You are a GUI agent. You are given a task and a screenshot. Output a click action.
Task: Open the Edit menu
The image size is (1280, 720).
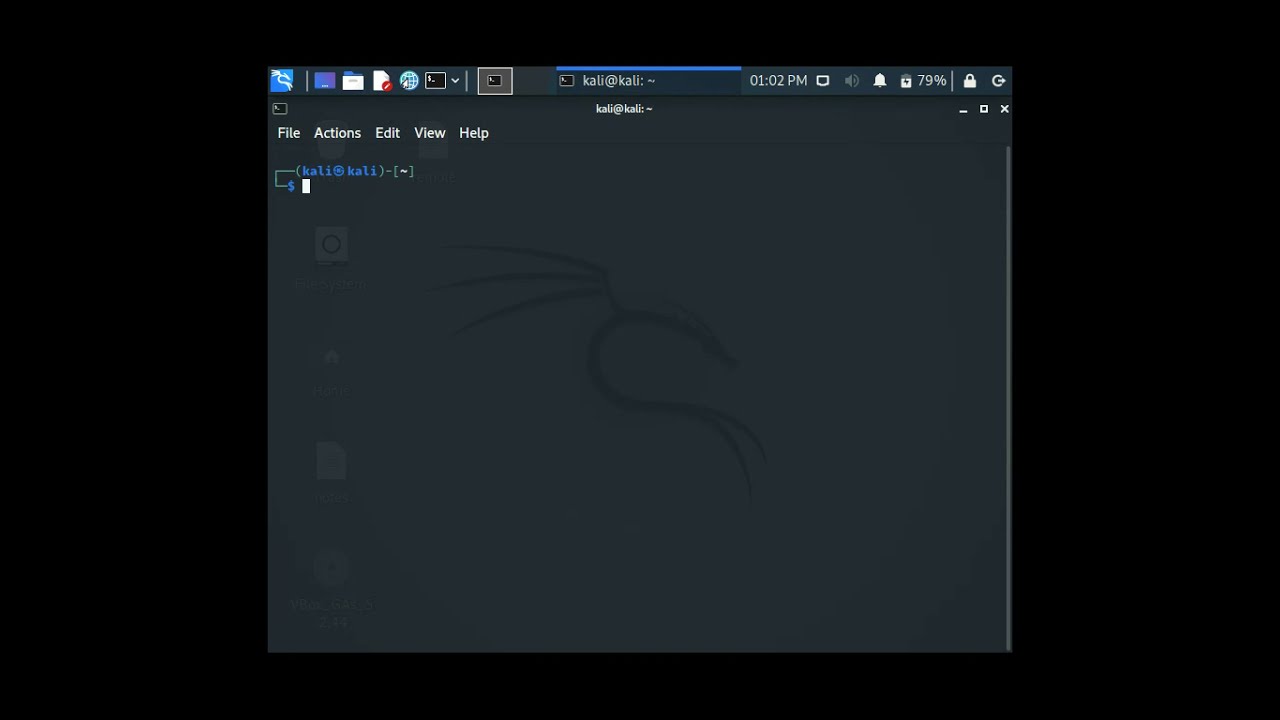coord(387,133)
